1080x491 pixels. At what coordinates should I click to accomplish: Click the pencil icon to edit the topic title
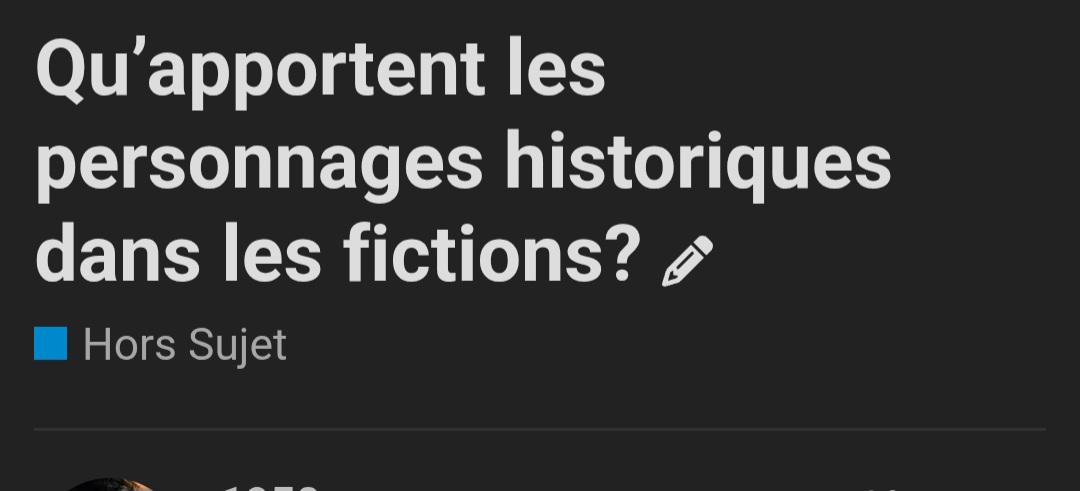pos(687,261)
